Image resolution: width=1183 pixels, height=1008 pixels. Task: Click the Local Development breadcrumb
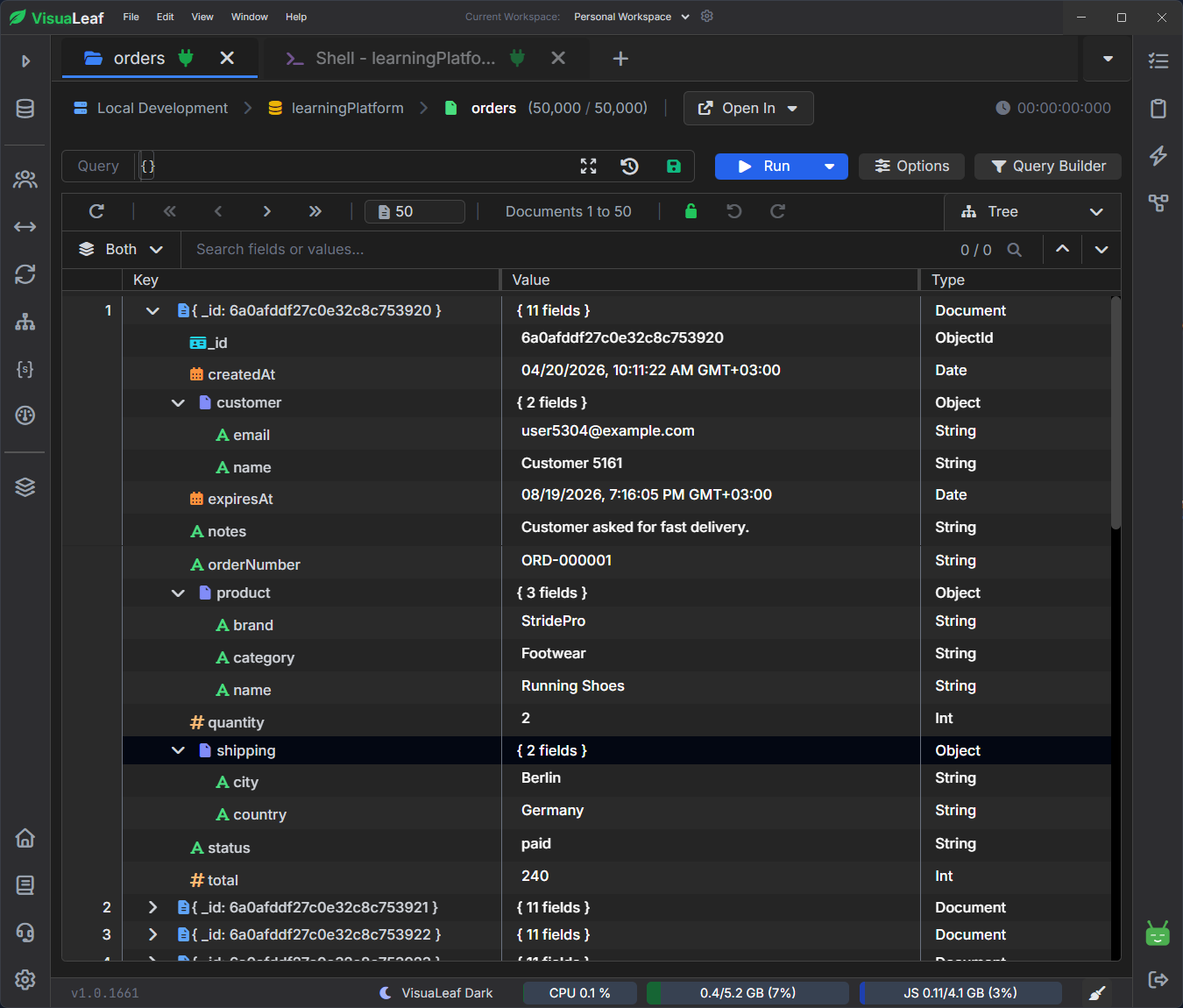[x=151, y=109]
